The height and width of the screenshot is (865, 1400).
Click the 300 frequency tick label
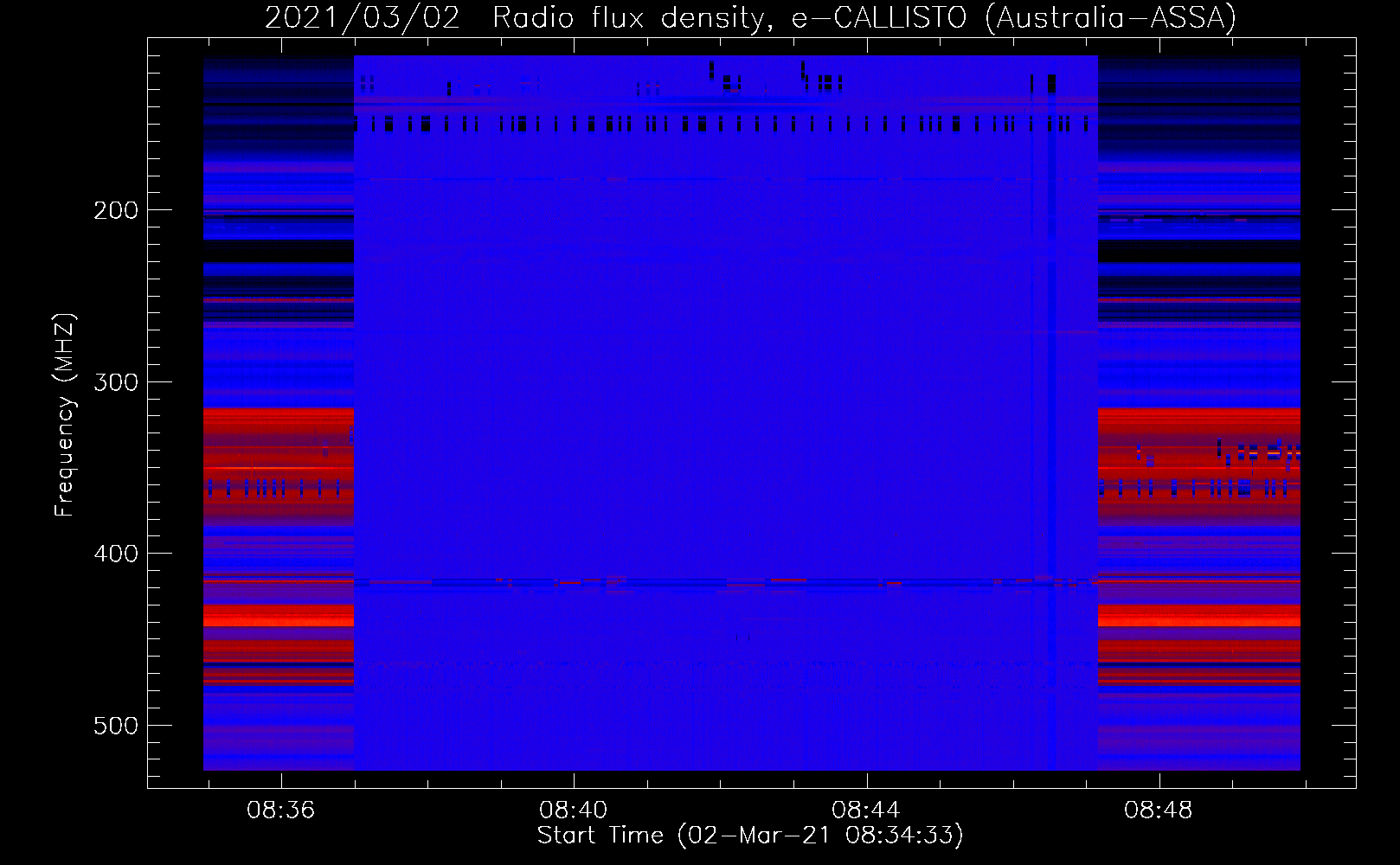116,382
